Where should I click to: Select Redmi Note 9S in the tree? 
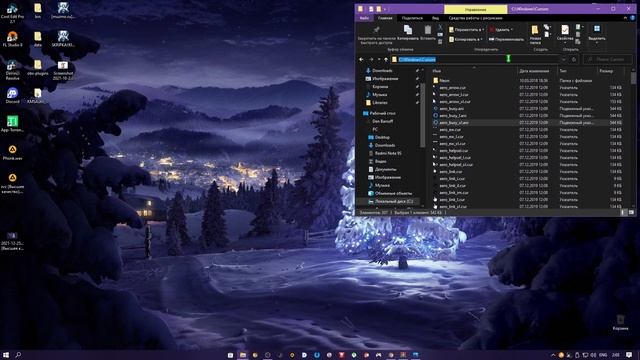(388, 153)
